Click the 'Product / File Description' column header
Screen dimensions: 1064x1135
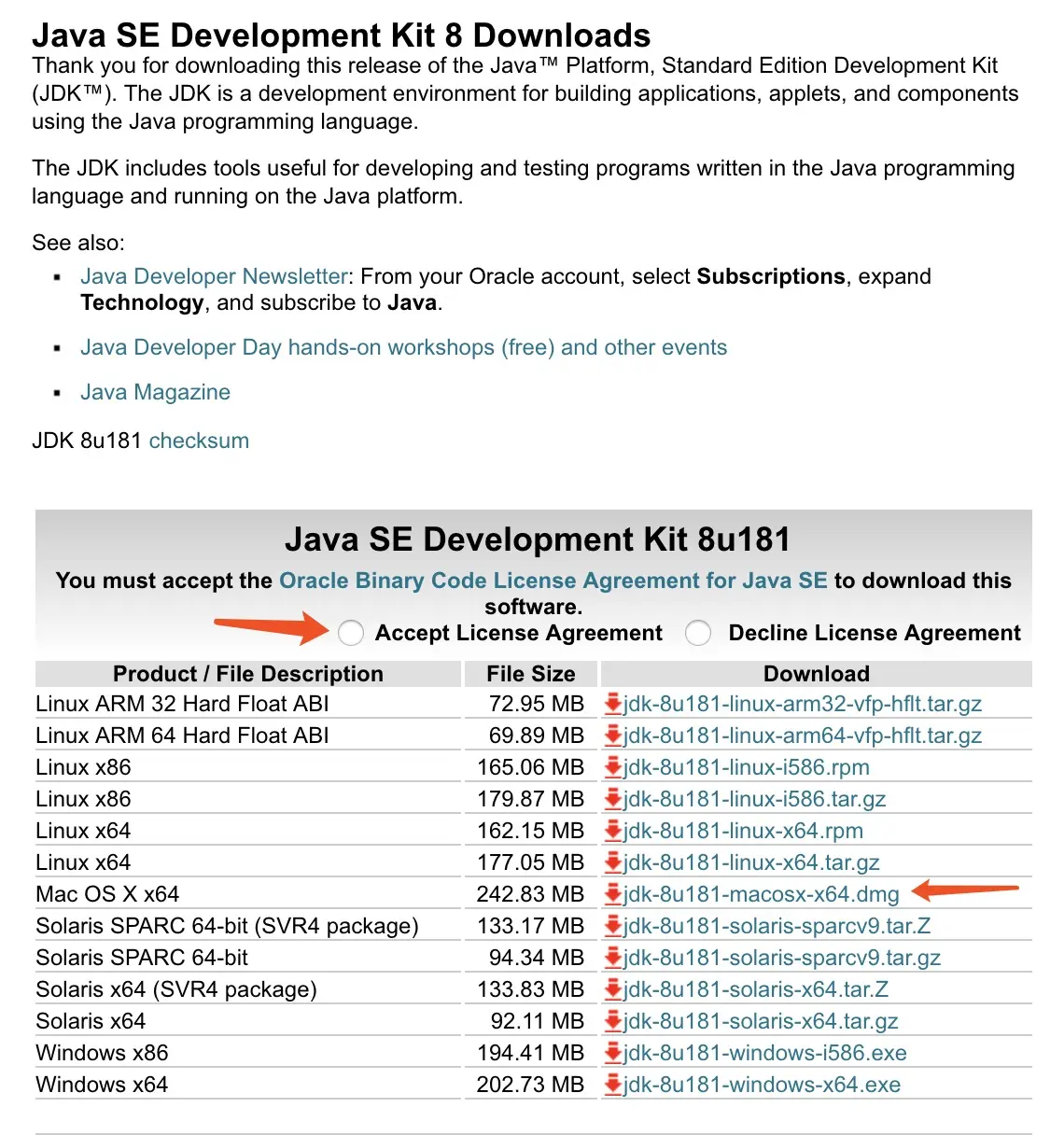(x=248, y=674)
